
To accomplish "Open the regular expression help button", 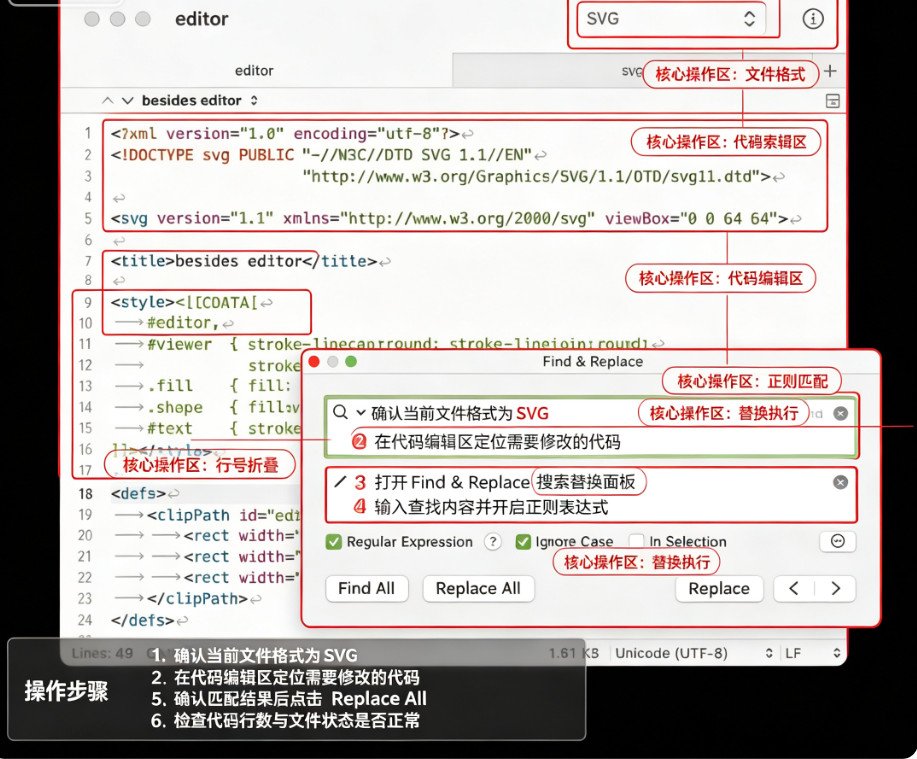I will point(493,541).
